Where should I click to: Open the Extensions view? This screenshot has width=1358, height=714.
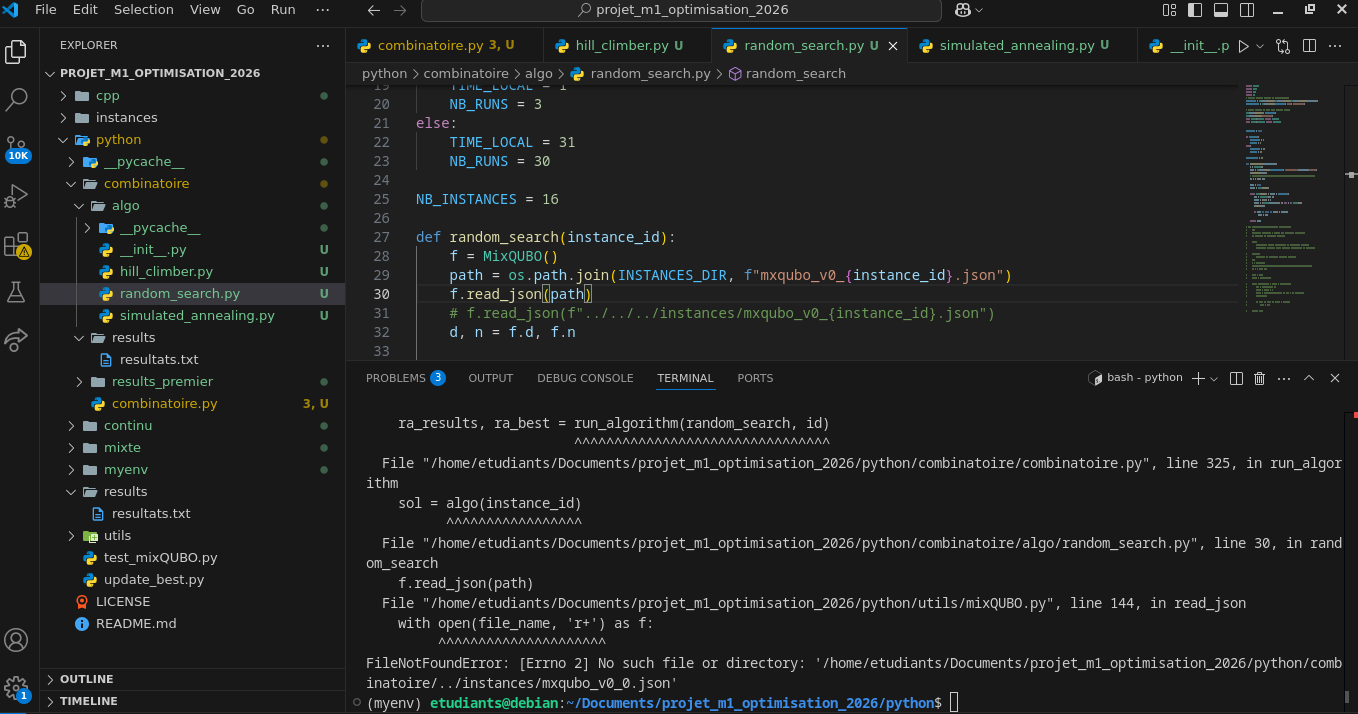(x=17, y=244)
